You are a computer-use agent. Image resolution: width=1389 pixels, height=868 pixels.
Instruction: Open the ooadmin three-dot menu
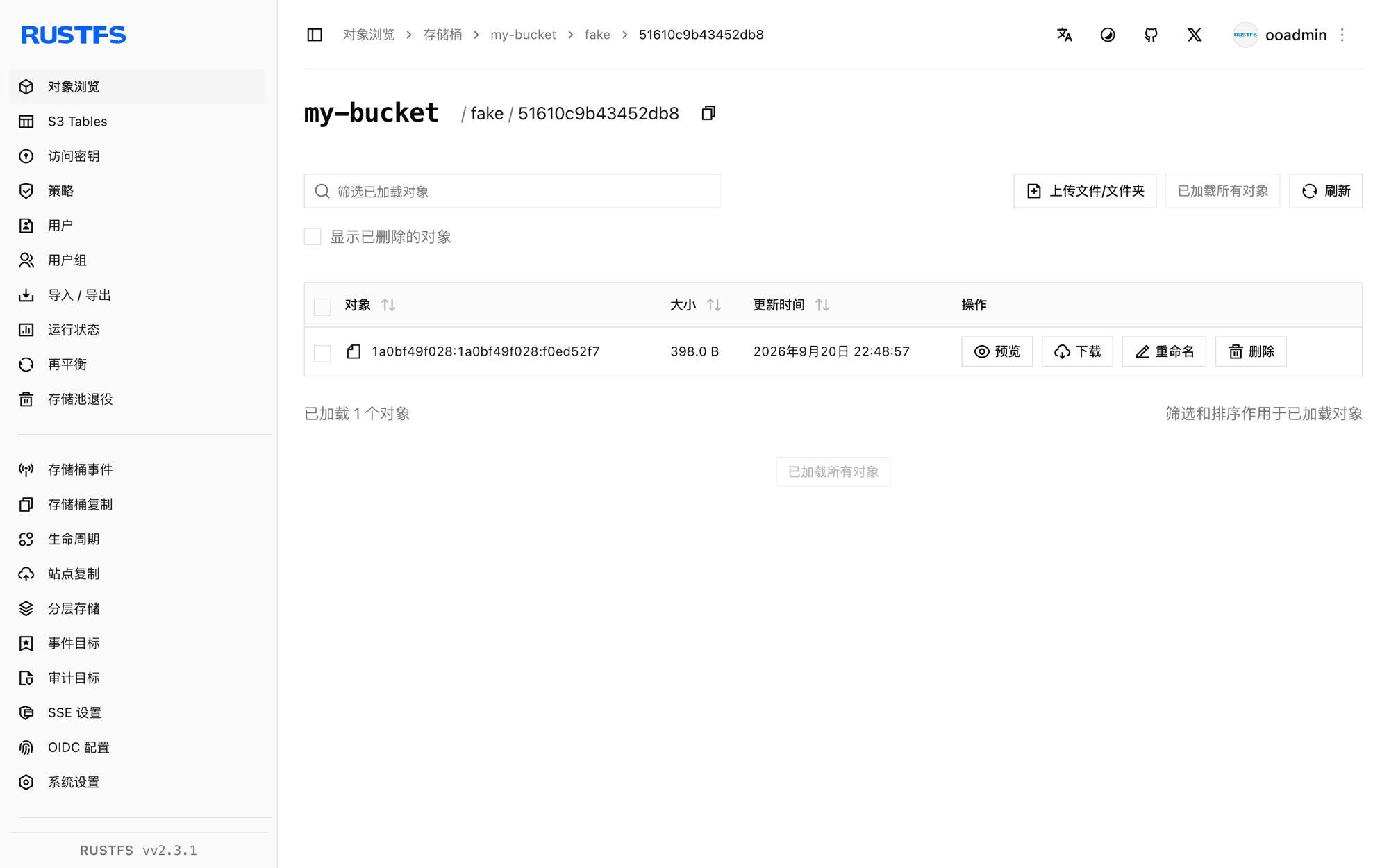click(1342, 35)
